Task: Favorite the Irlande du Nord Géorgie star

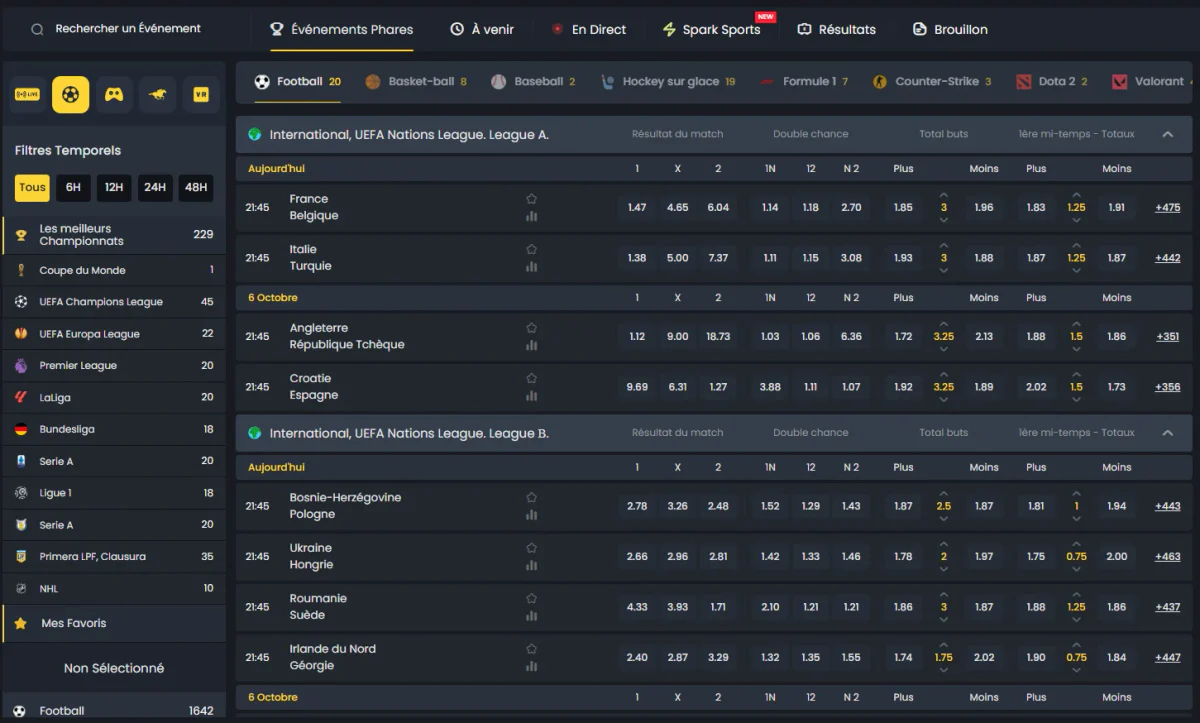Action: coord(532,649)
